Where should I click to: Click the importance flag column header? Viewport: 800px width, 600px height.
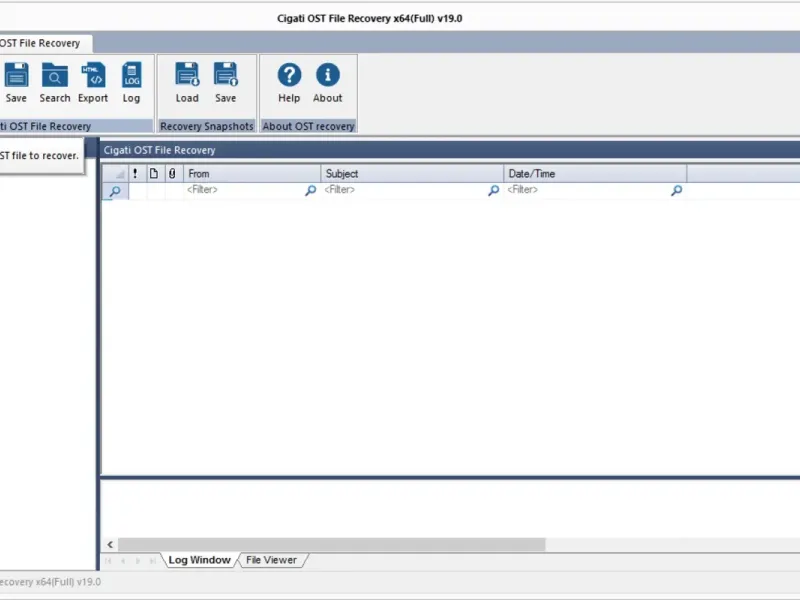click(135, 173)
